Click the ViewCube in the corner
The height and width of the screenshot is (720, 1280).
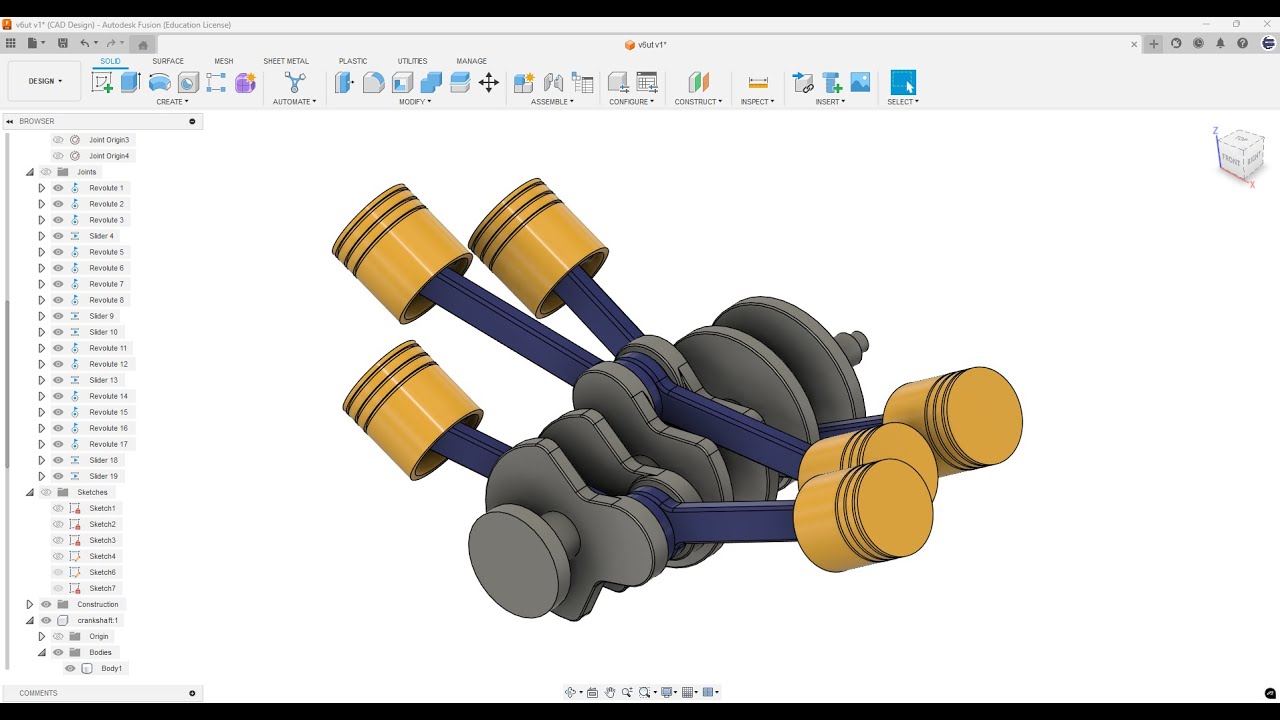pyautogui.click(x=1241, y=155)
